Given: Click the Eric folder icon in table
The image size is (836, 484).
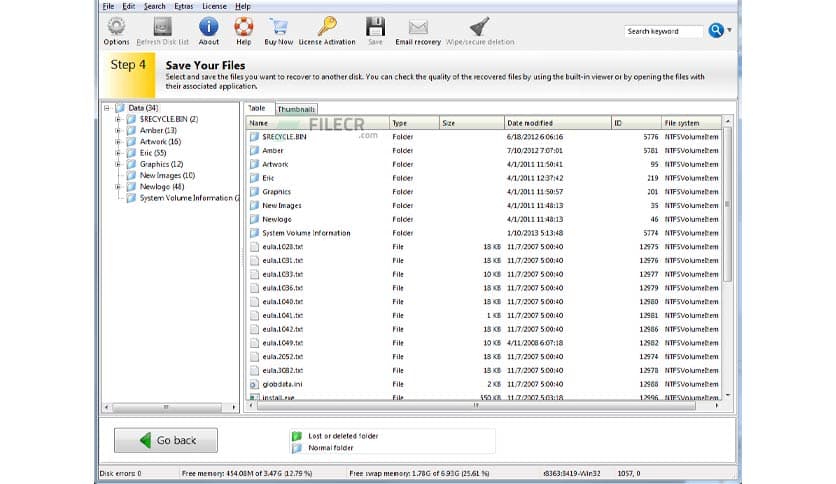Looking at the screenshot, I should point(254,178).
